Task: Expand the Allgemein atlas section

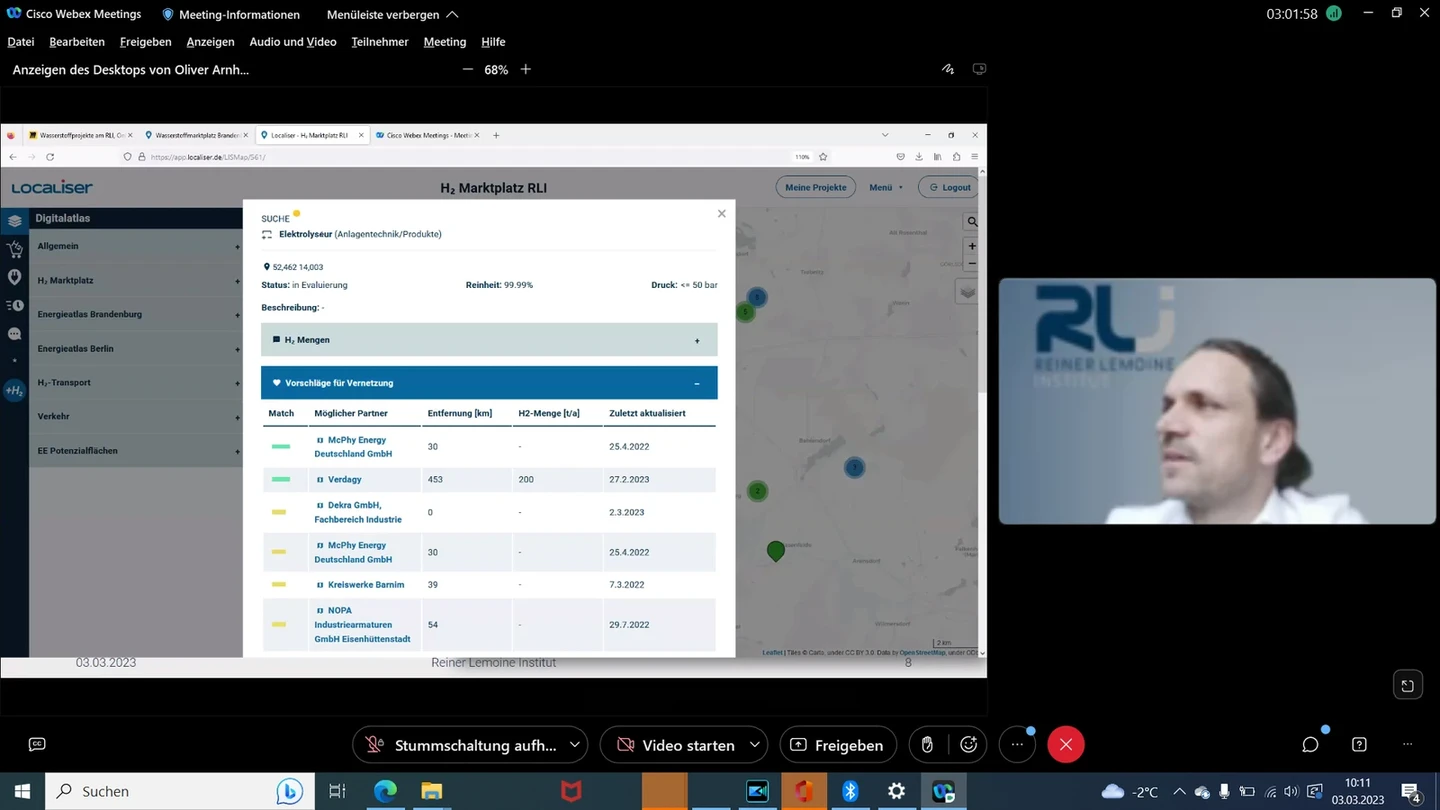Action: tap(135, 246)
